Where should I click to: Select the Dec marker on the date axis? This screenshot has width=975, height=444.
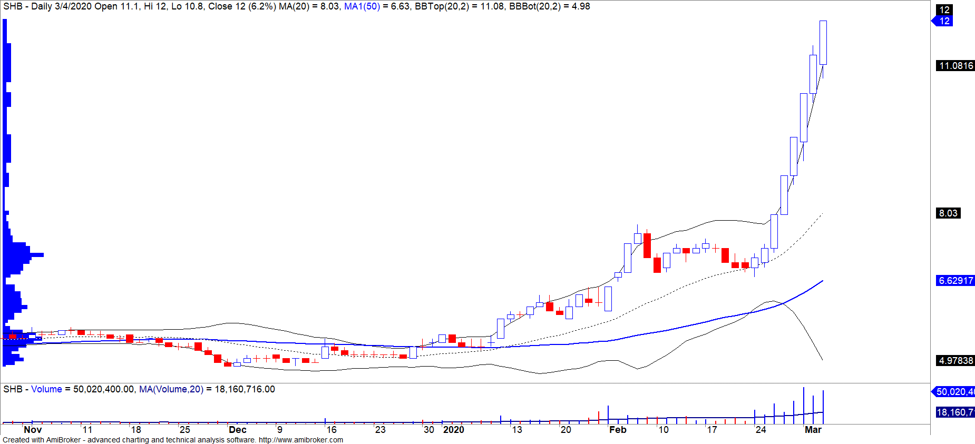pos(237,429)
